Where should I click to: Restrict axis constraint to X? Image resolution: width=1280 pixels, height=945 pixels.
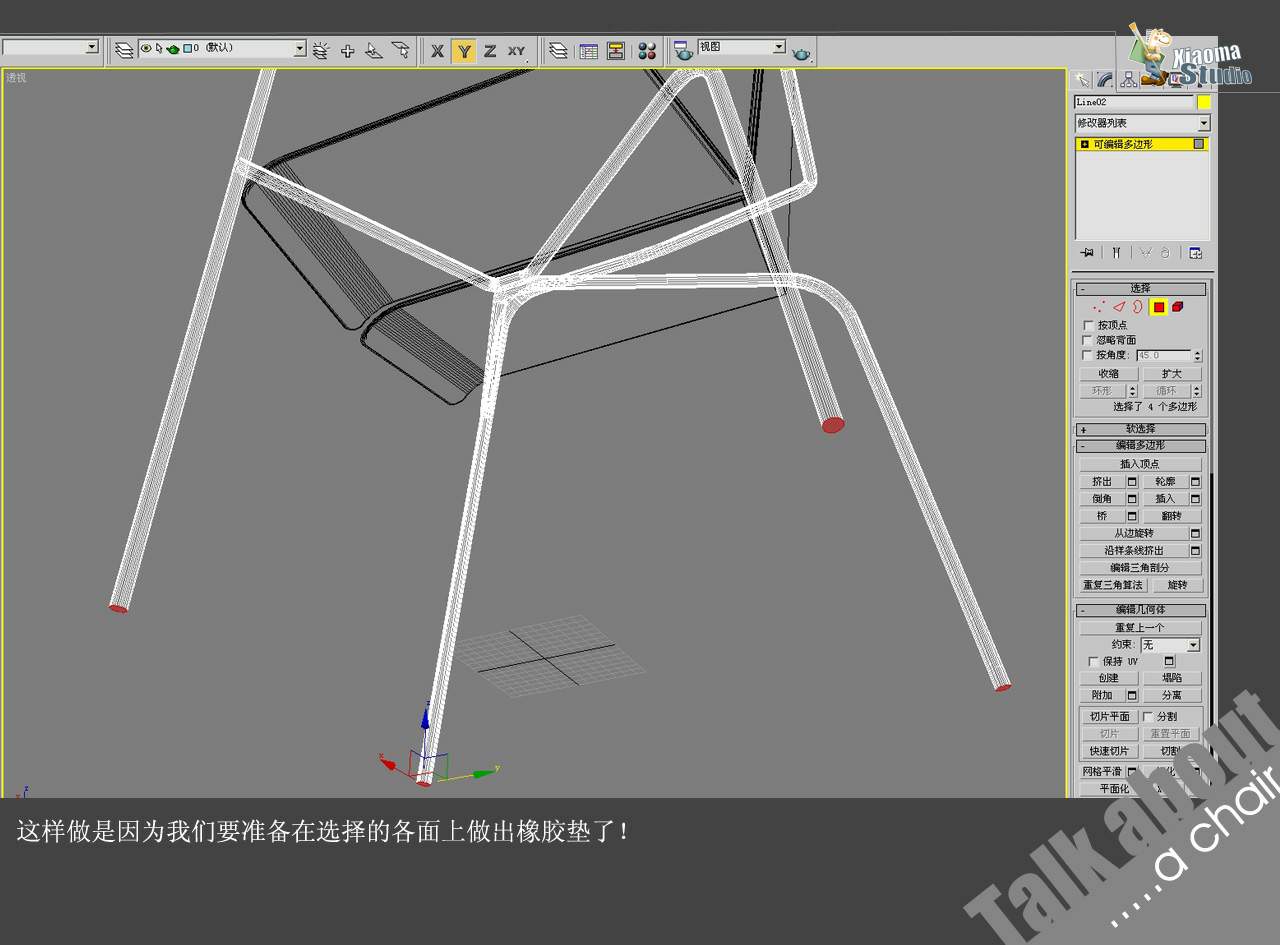coord(437,51)
